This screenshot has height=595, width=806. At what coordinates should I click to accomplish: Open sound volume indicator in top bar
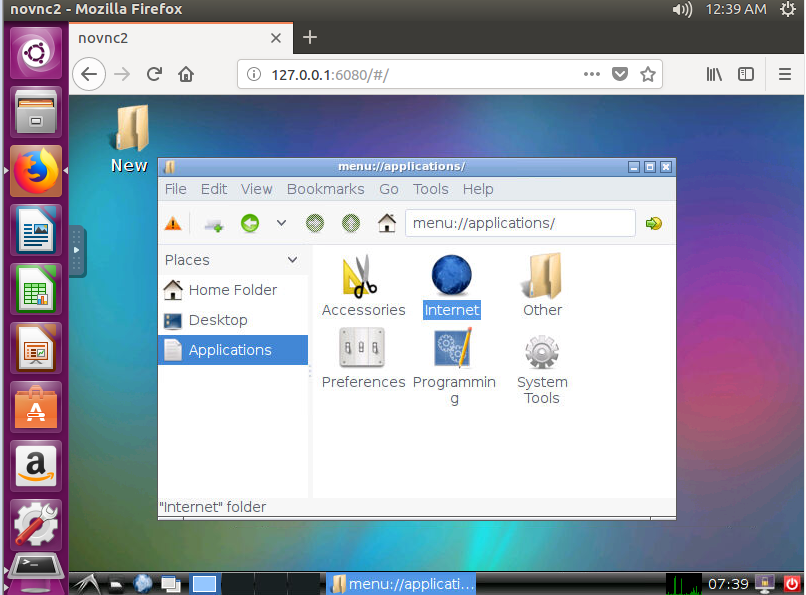pyautogui.click(x=682, y=9)
